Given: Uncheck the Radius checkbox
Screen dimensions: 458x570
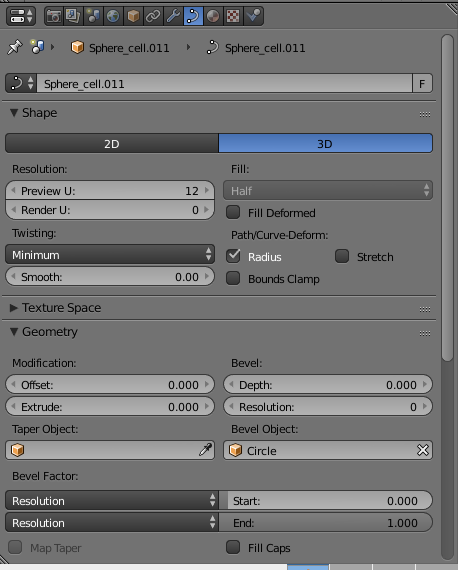Looking at the screenshot, I should [x=233, y=256].
